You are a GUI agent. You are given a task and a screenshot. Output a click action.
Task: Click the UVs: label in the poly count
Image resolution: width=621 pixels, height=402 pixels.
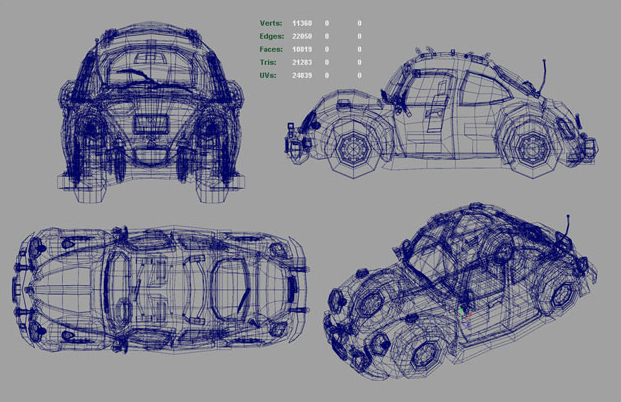268,76
